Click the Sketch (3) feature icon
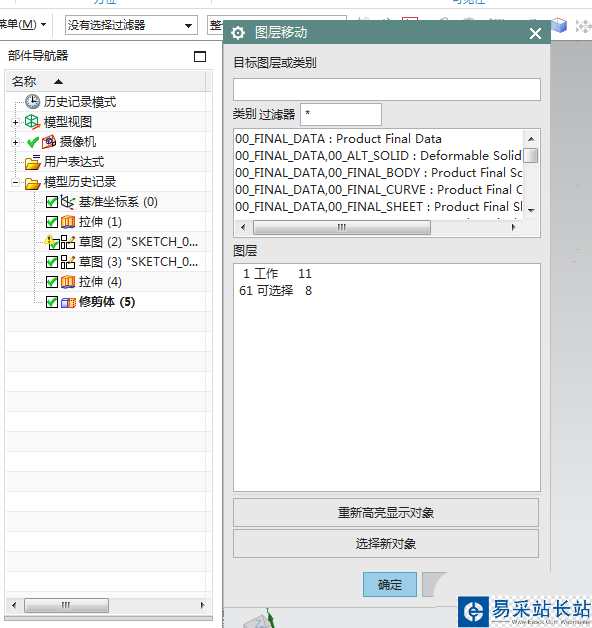Viewport: 592px width, 628px height. [68, 262]
